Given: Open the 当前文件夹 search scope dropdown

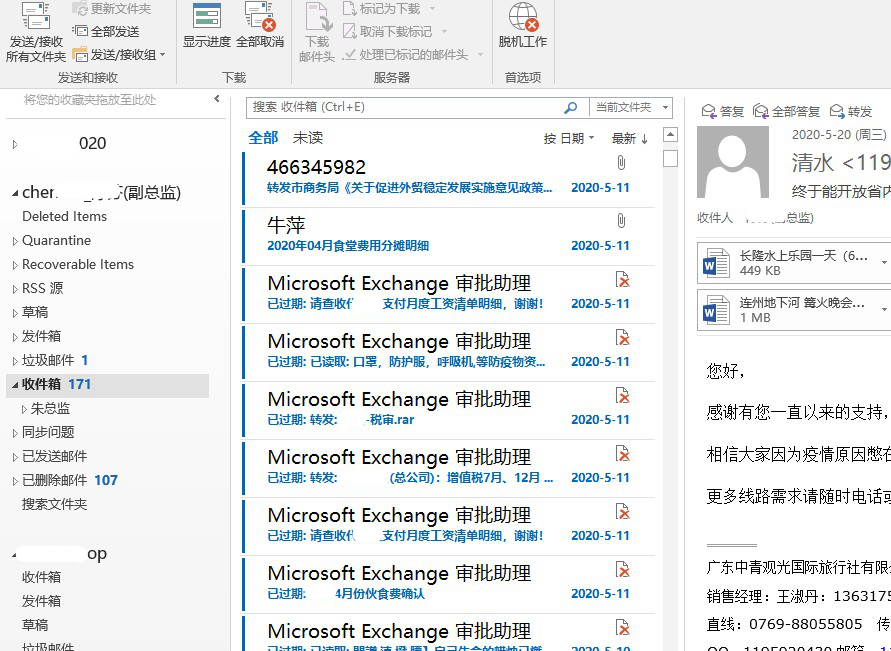Looking at the screenshot, I should click(631, 107).
